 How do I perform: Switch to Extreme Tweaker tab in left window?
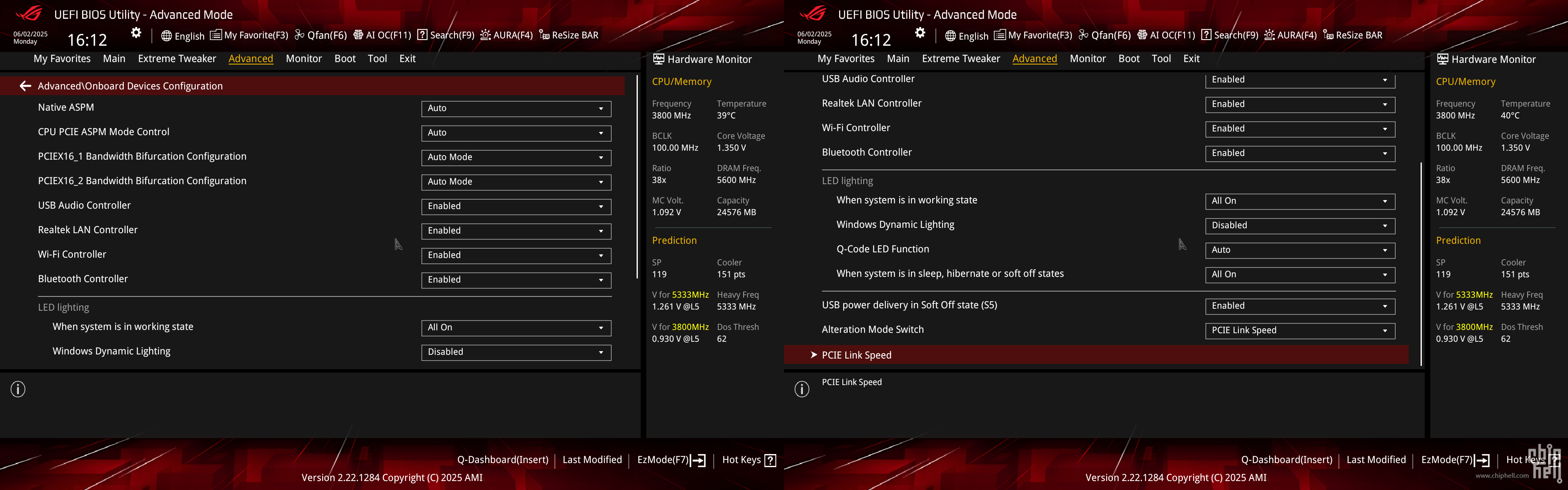click(177, 58)
